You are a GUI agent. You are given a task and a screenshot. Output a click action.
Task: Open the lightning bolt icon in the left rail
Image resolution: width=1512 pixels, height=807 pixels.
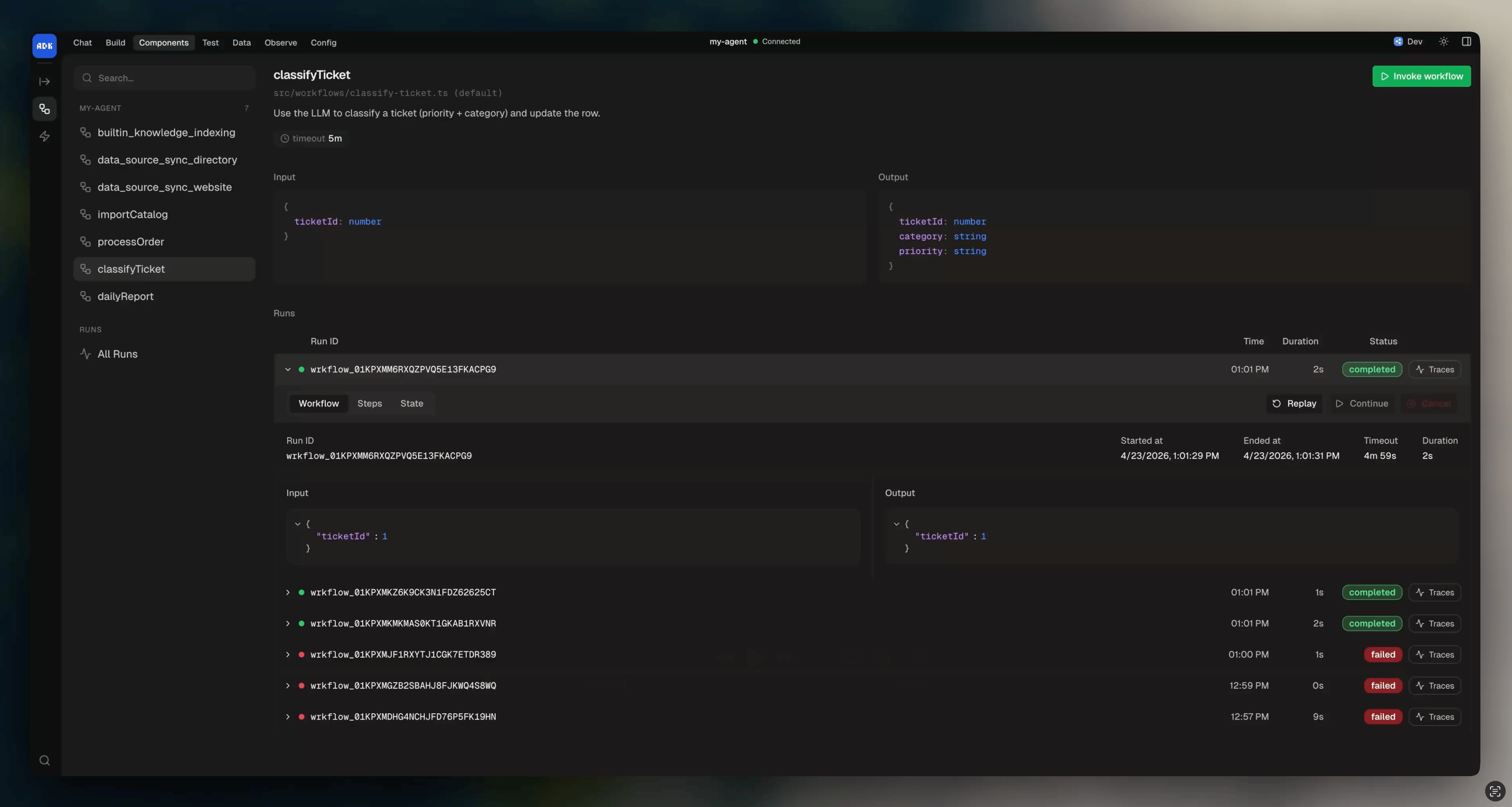(x=45, y=136)
